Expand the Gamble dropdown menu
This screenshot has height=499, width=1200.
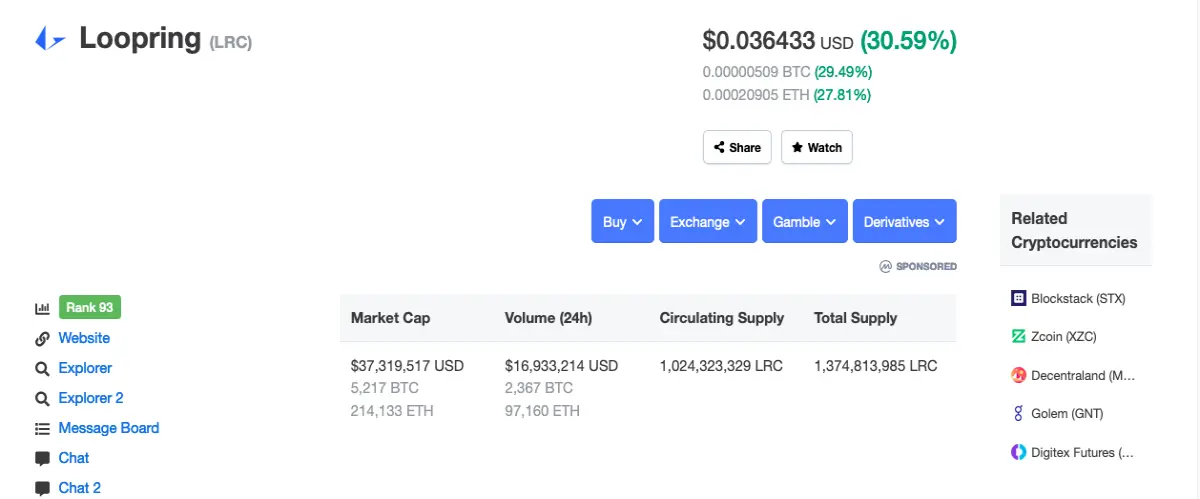(x=805, y=222)
